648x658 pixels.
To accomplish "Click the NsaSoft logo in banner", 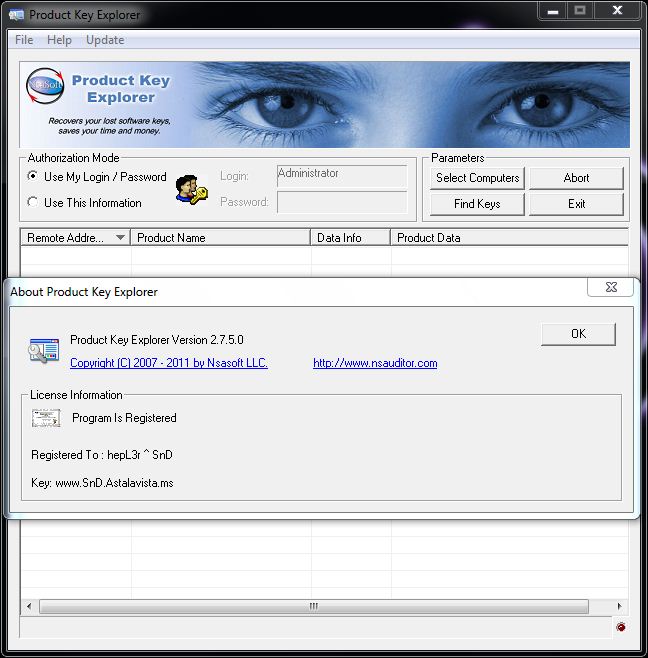I will [45, 86].
